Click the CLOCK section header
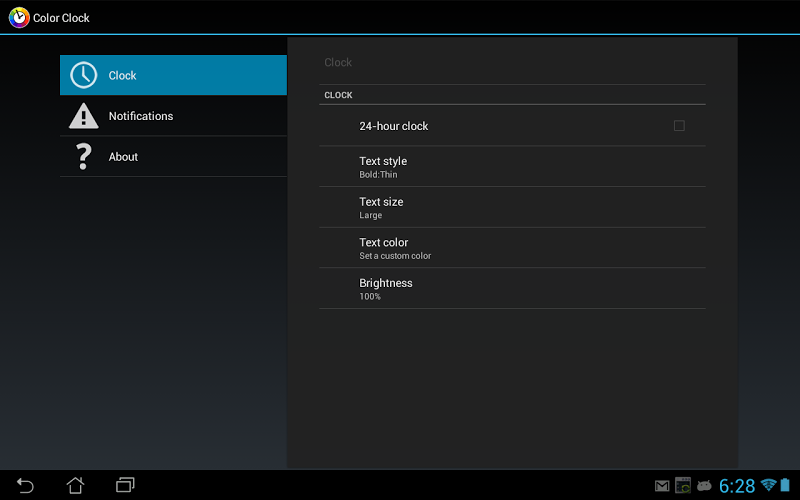The width and height of the screenshot is (800, 500). click(x=338, y=95)
